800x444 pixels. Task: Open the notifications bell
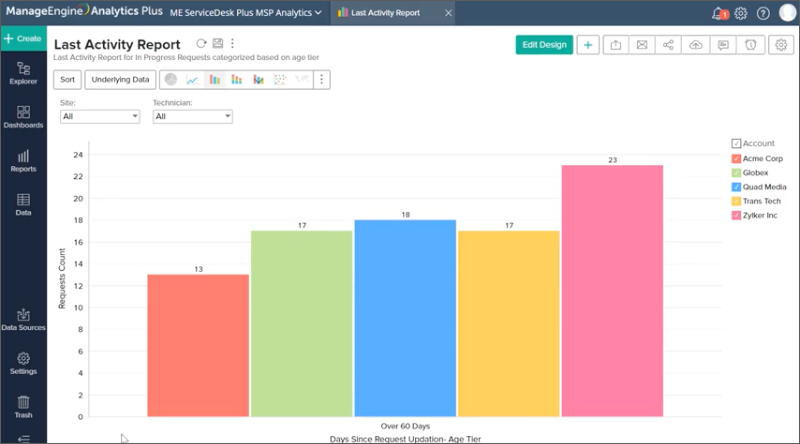(717, 13)
